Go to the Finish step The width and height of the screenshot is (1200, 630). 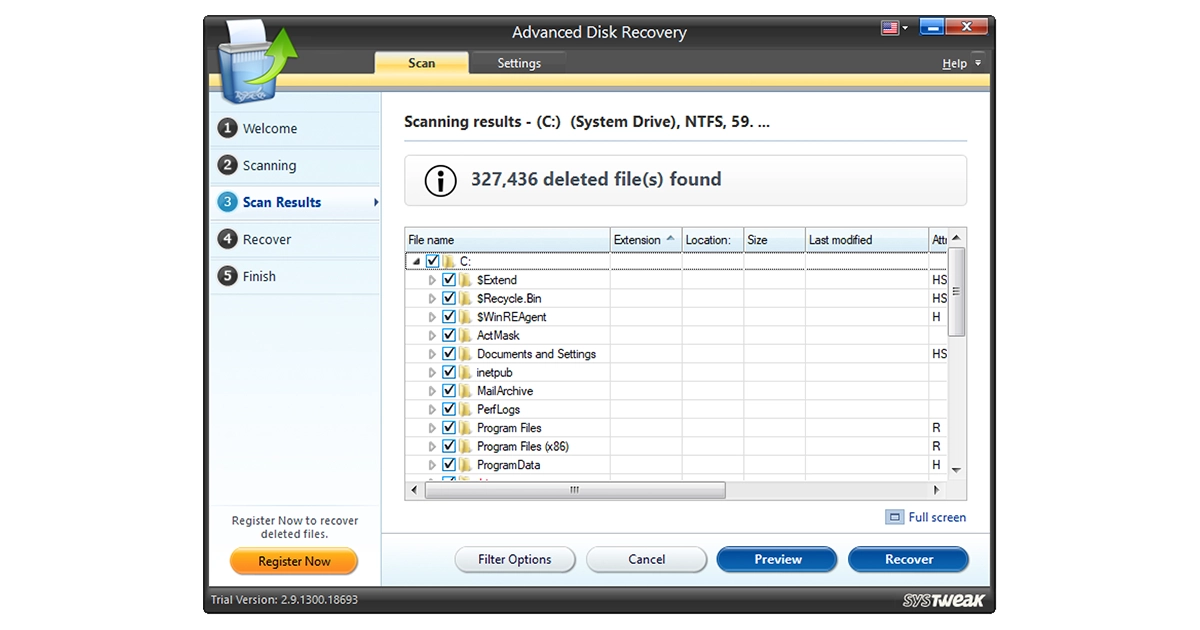coord(295,276)
